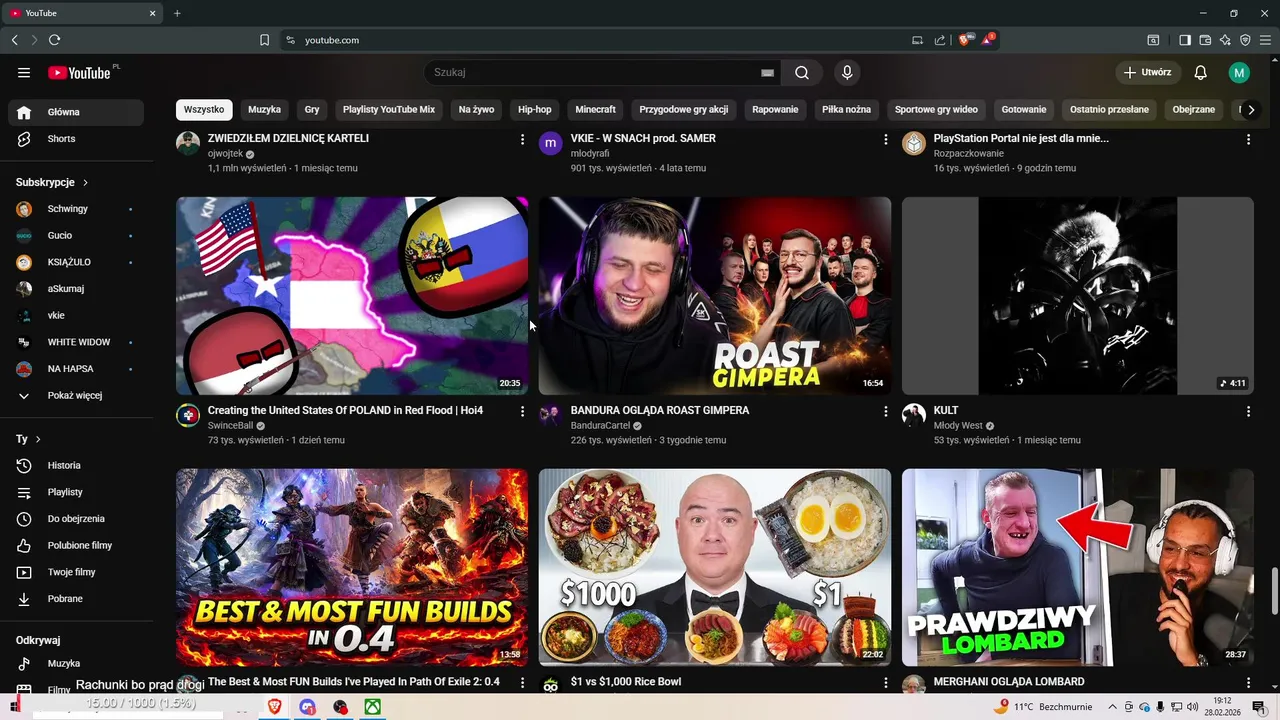The width and height of the screenshot is (1280, 720).
Task: Open more options for Creating the United States Of POLAND
Action: 522,411
